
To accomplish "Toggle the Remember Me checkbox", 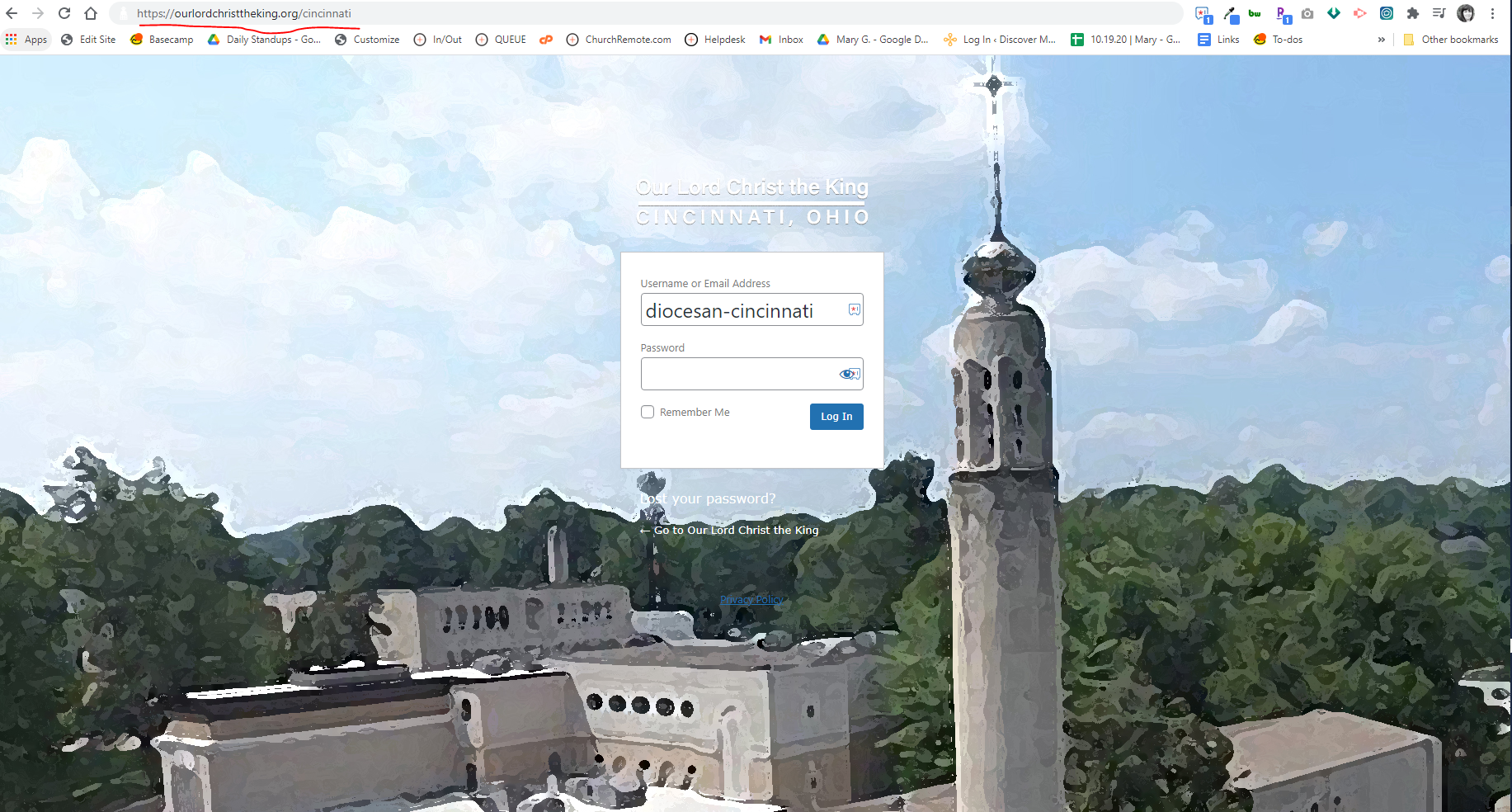I will point(648,412).
